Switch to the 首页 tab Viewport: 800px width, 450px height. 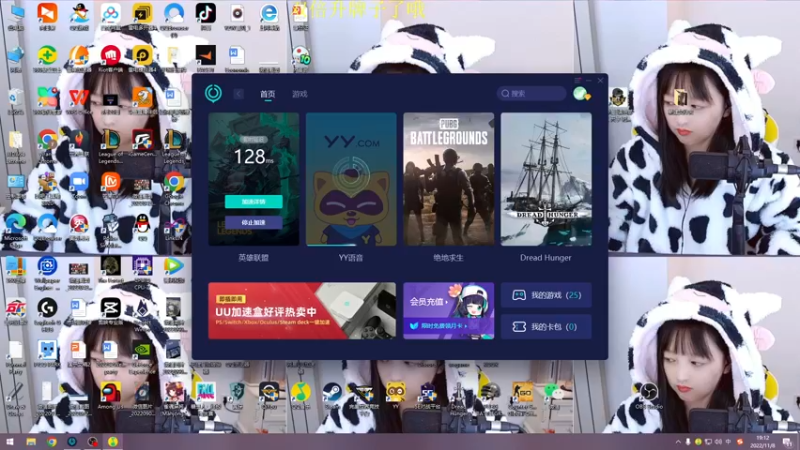267,94
